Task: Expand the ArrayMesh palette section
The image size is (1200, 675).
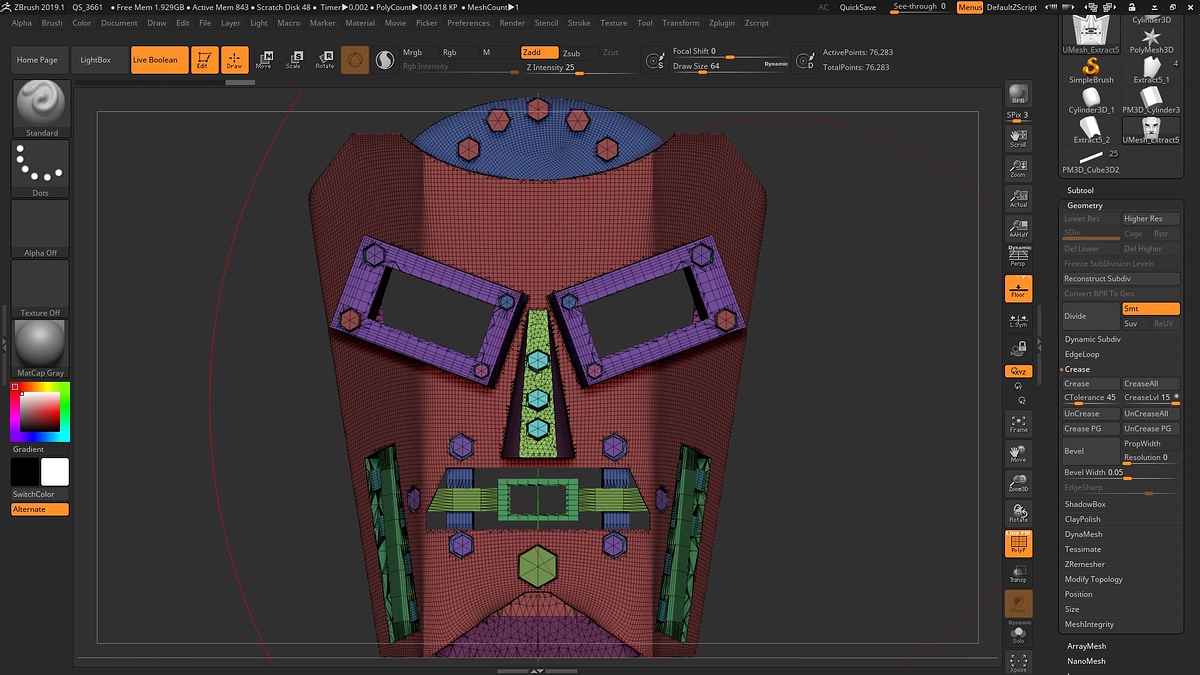Action: [1087, 646]
